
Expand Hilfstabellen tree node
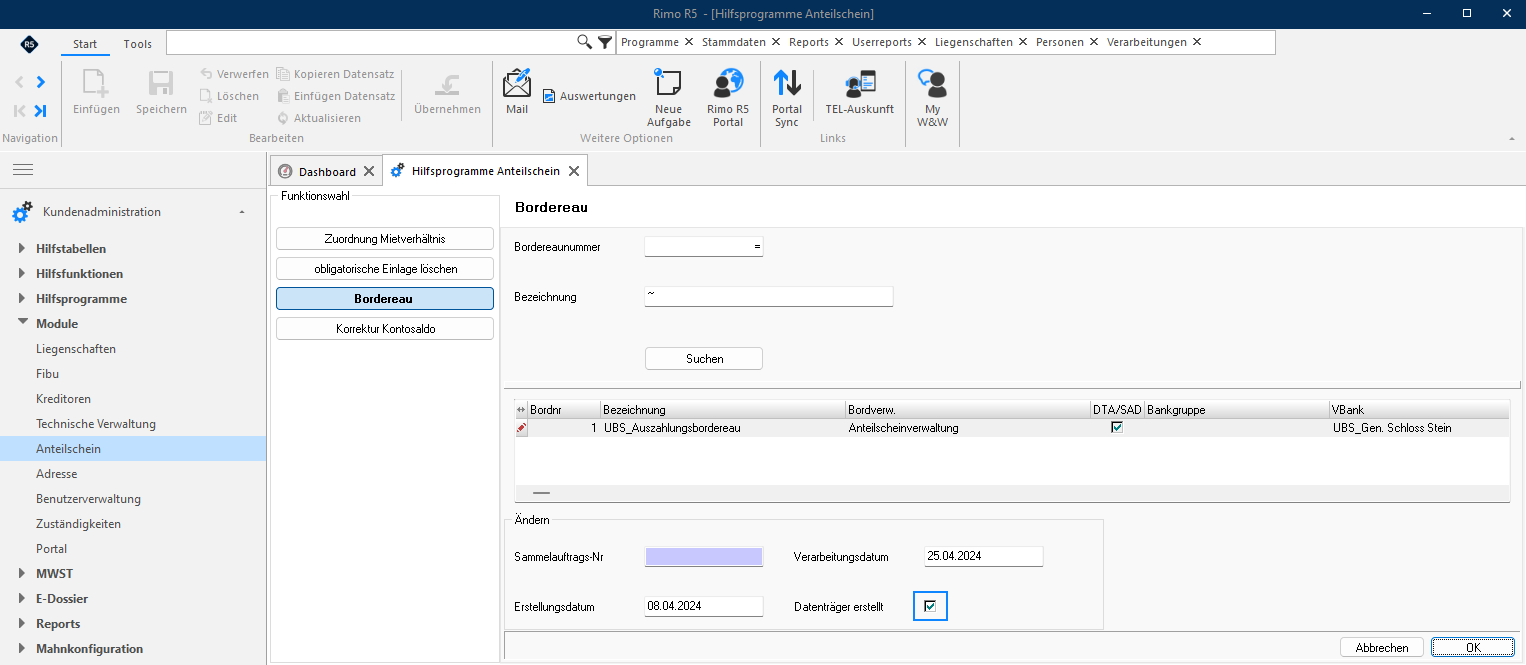click(22, 249)
